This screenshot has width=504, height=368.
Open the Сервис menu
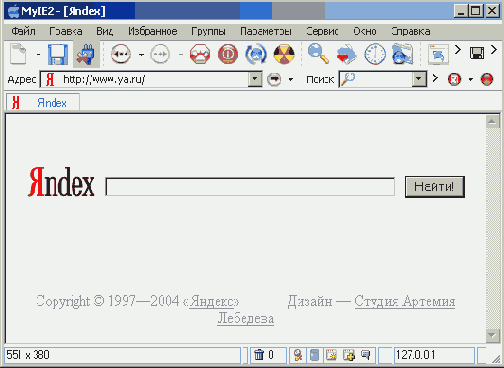point(322,31)
